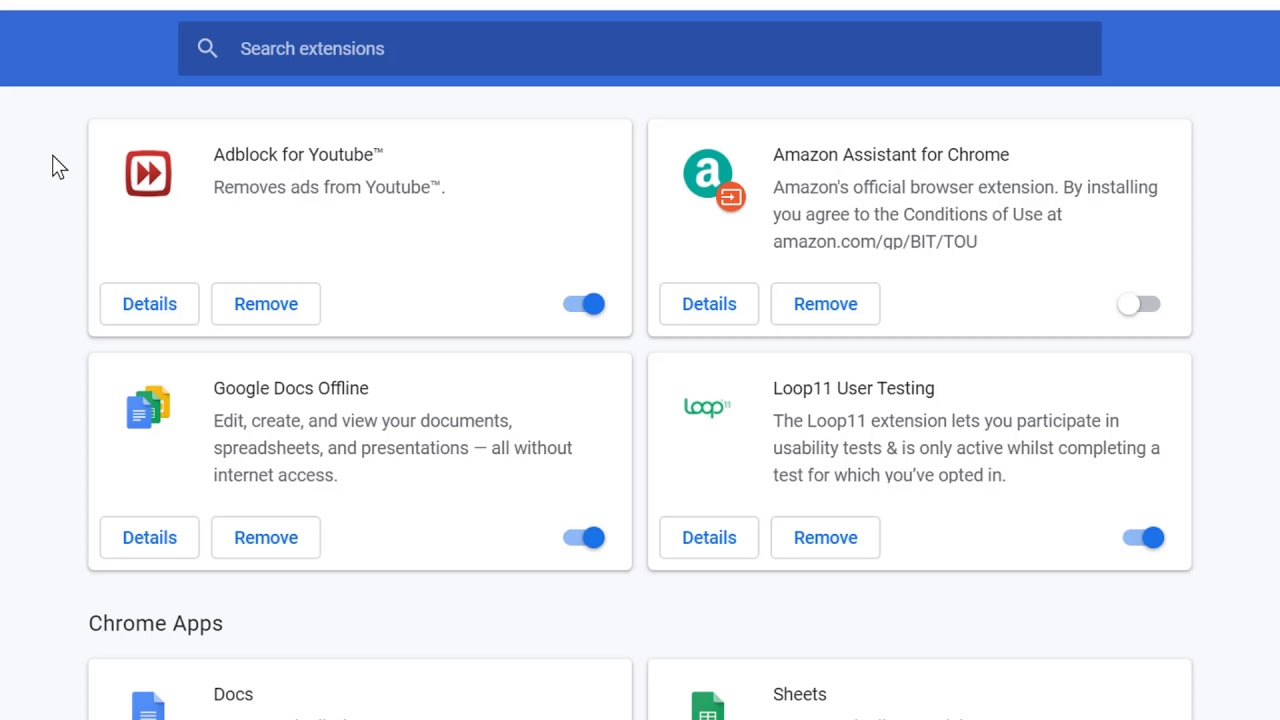Screen dimensions: 1280x720
Task: Open Details for Google Docs Offline
Action: pos(150,538)
